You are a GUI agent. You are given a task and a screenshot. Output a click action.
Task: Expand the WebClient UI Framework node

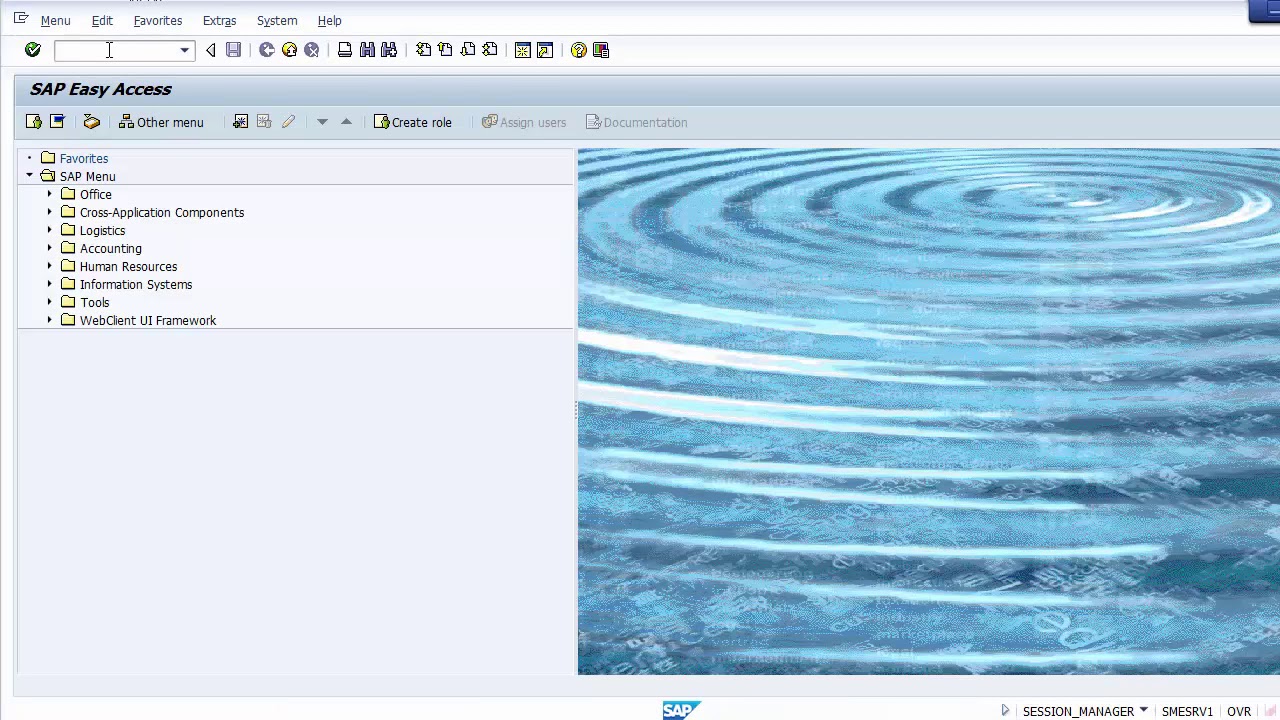tap(49, 320)
